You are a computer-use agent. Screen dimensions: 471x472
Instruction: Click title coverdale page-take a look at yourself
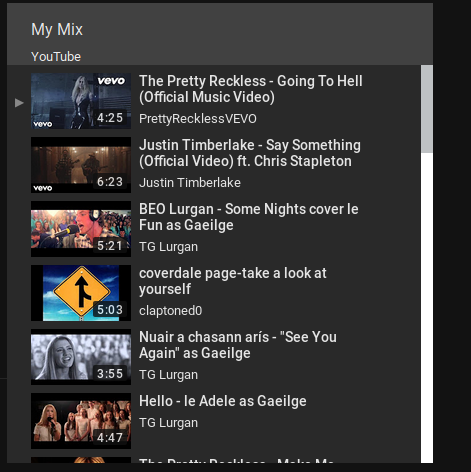pos(233,281)
